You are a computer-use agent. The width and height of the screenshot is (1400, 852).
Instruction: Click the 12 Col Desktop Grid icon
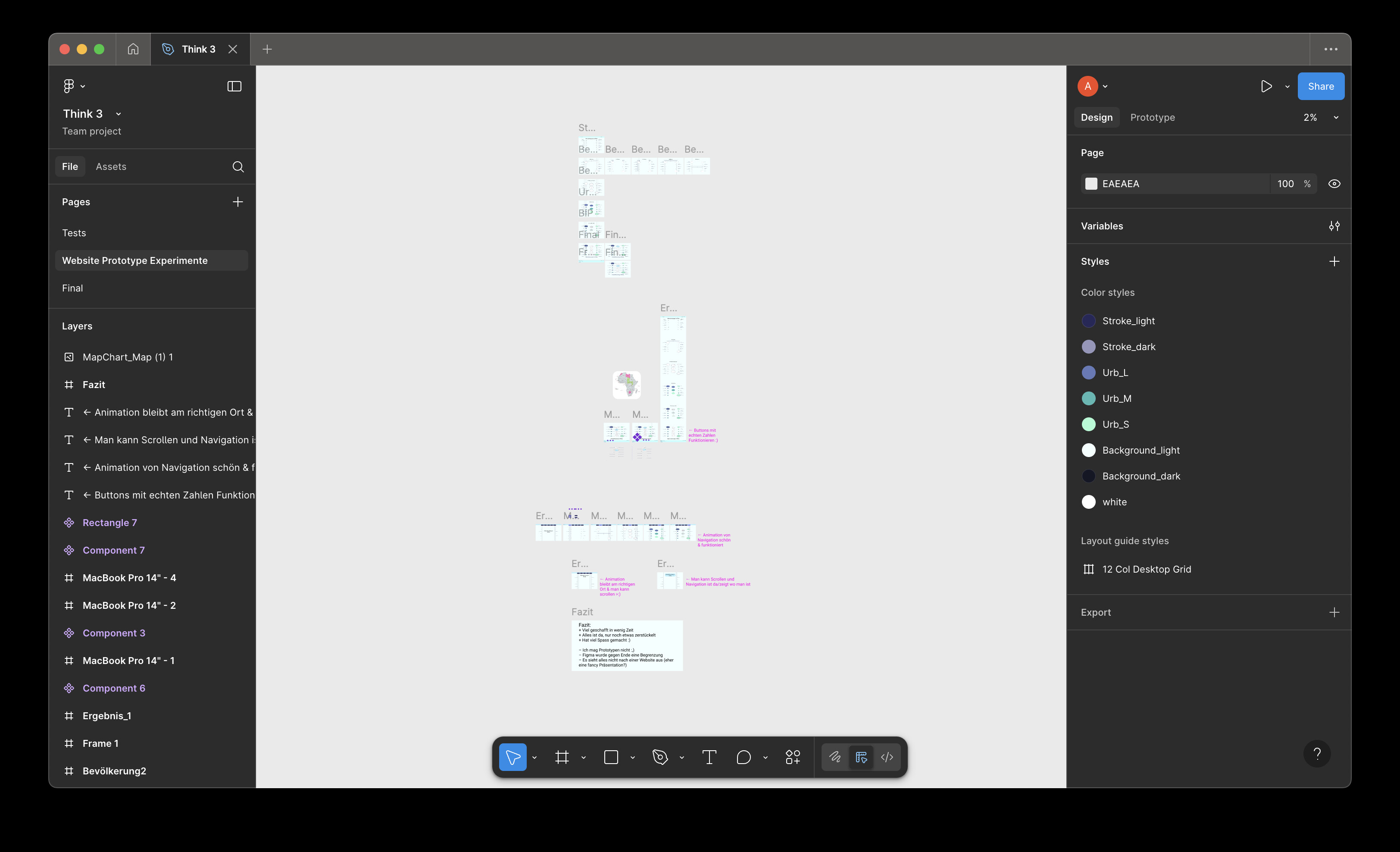[1088, 569]
